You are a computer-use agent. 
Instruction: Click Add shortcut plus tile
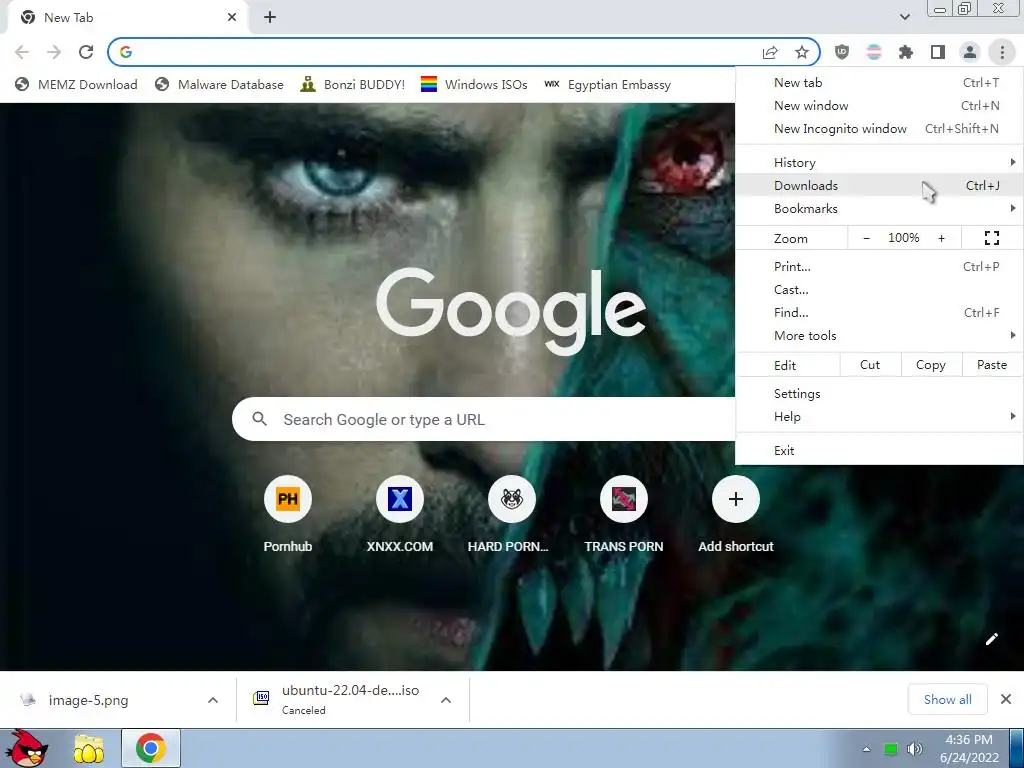tap(736, 500)
